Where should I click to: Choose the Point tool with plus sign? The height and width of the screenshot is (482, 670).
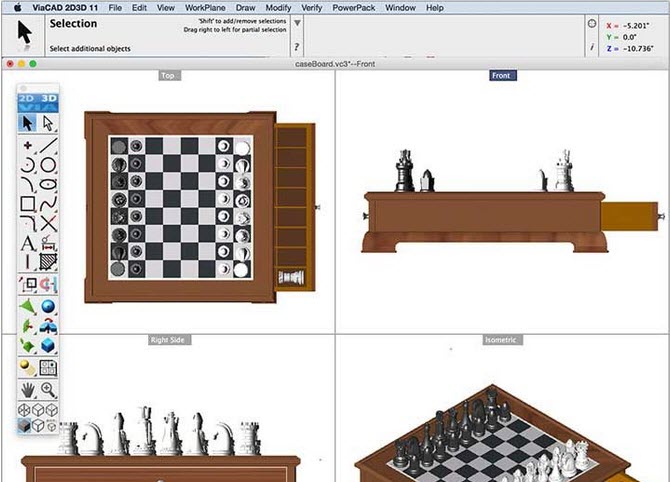[x=28, y=146]
